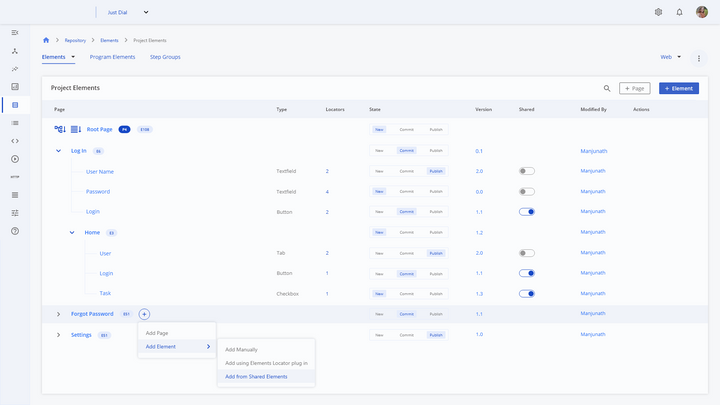Screen dimensions: 720x405
Task: Choose Add from Shared Elements
Action: click(256, 376)
